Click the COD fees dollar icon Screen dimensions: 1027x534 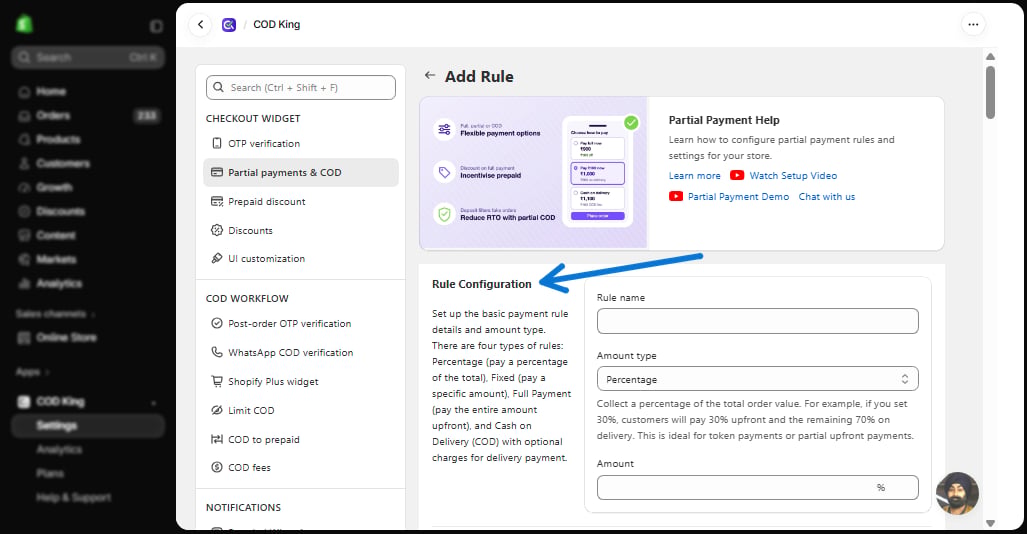(x=217, y=467)
